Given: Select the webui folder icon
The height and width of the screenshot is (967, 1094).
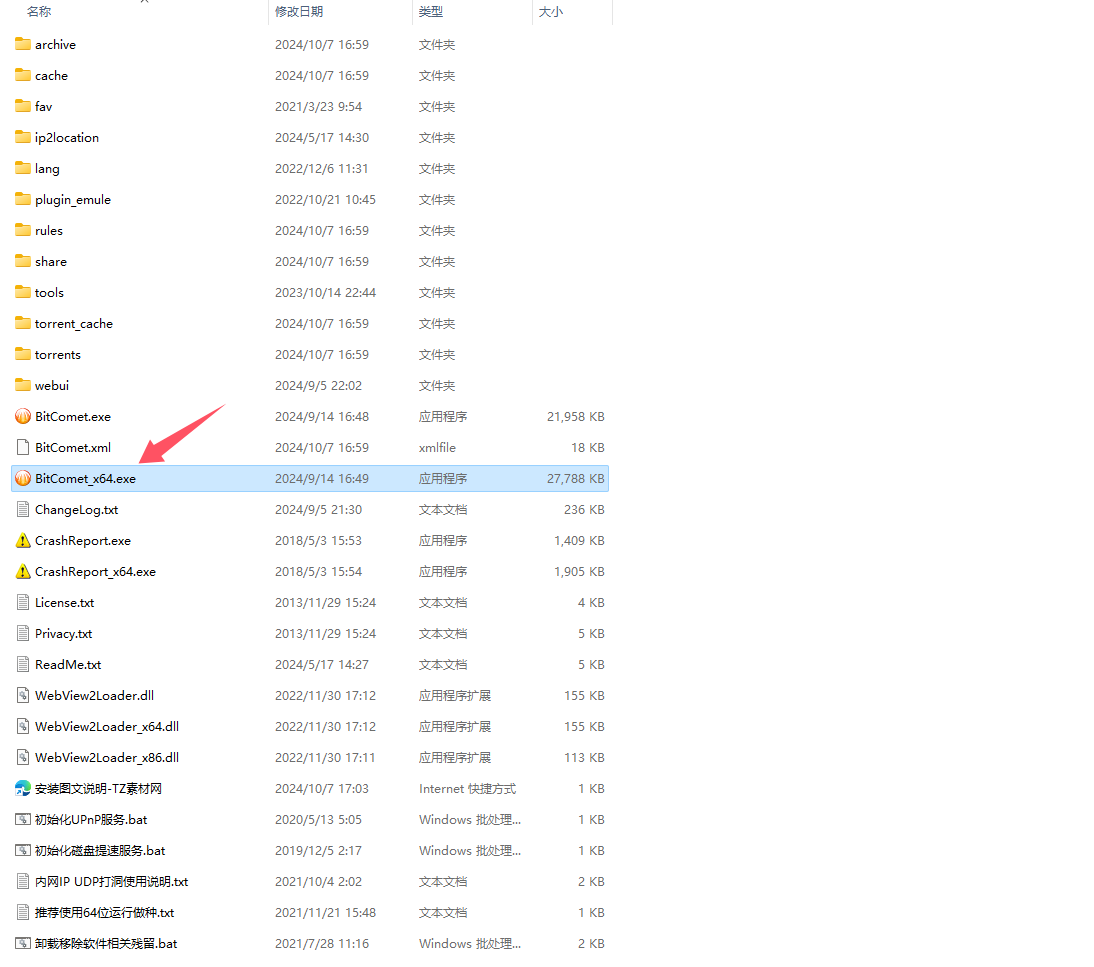Looking at the screenshot, I should [22, 386].
